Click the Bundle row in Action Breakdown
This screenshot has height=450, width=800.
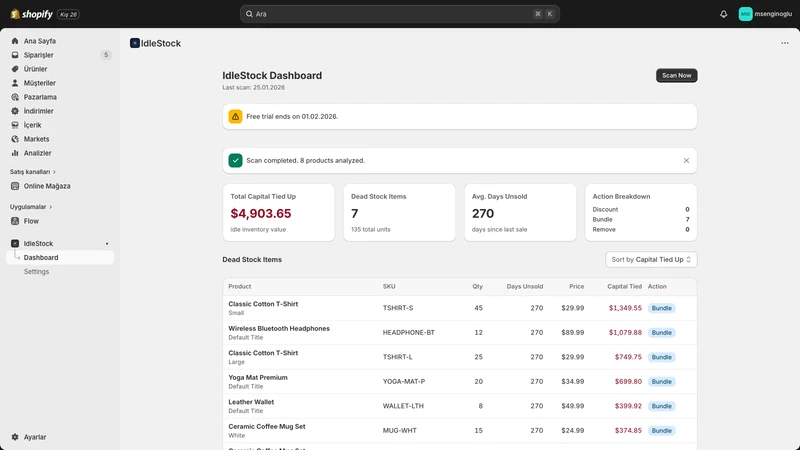click(641, 219)
